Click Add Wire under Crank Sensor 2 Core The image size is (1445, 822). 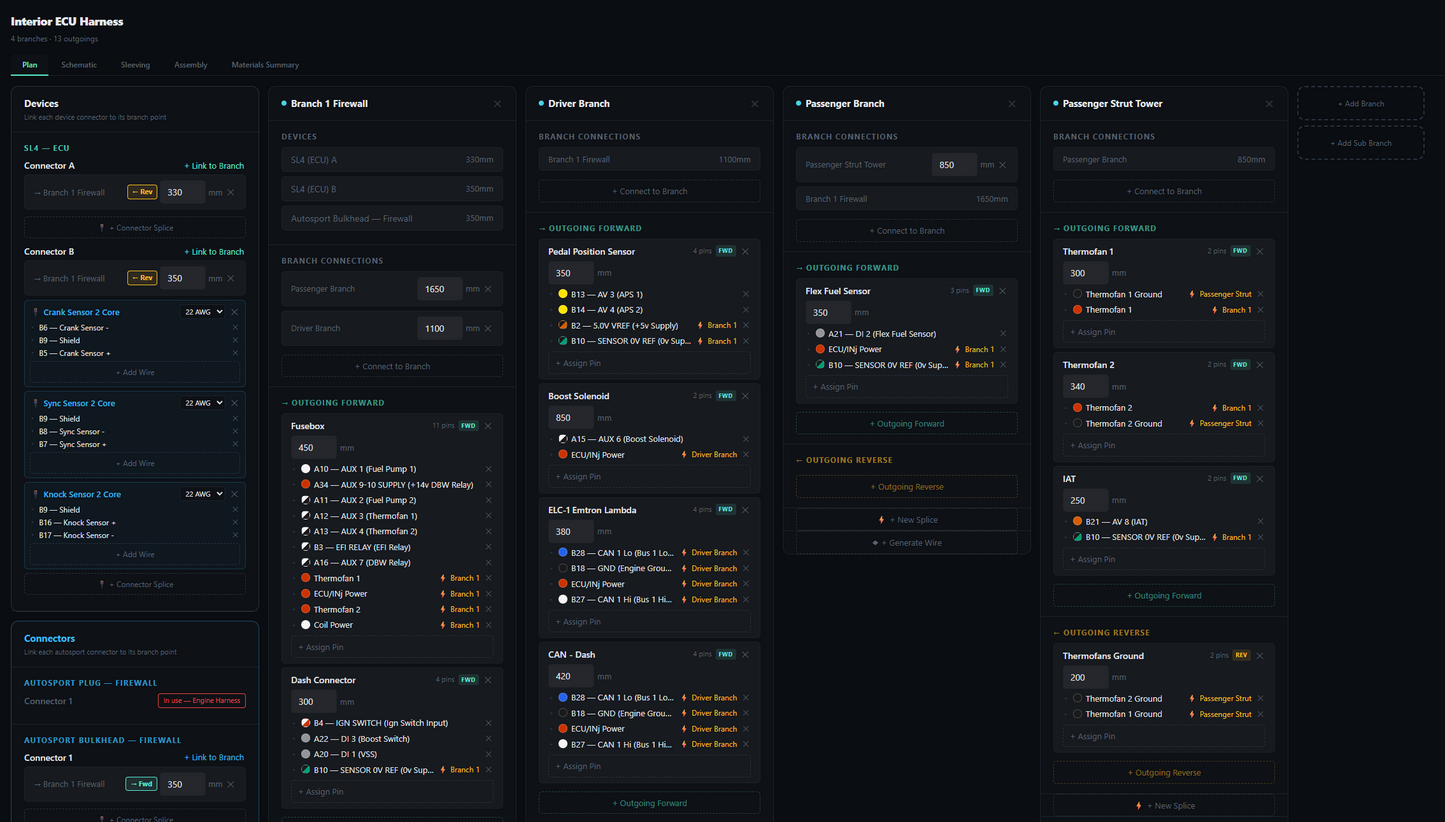click(135, 372)
